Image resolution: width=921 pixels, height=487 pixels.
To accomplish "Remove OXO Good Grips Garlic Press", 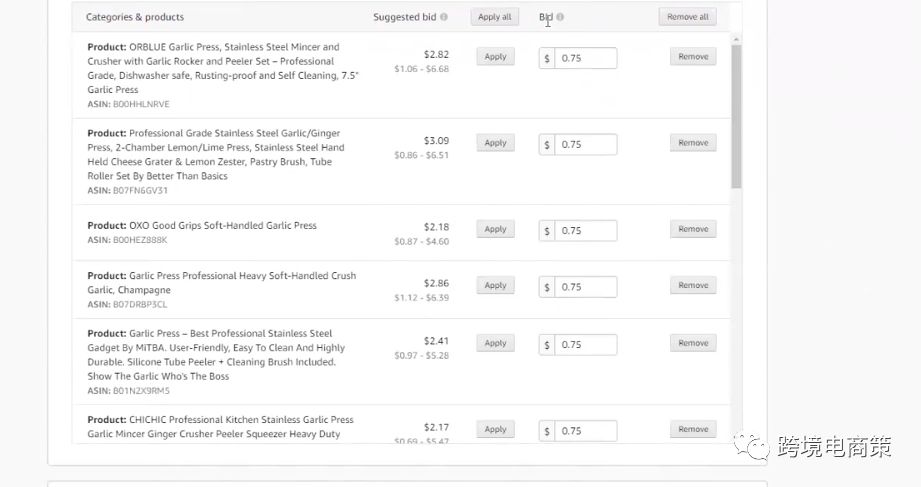I will pyautogui.click(x=693, y=229).
